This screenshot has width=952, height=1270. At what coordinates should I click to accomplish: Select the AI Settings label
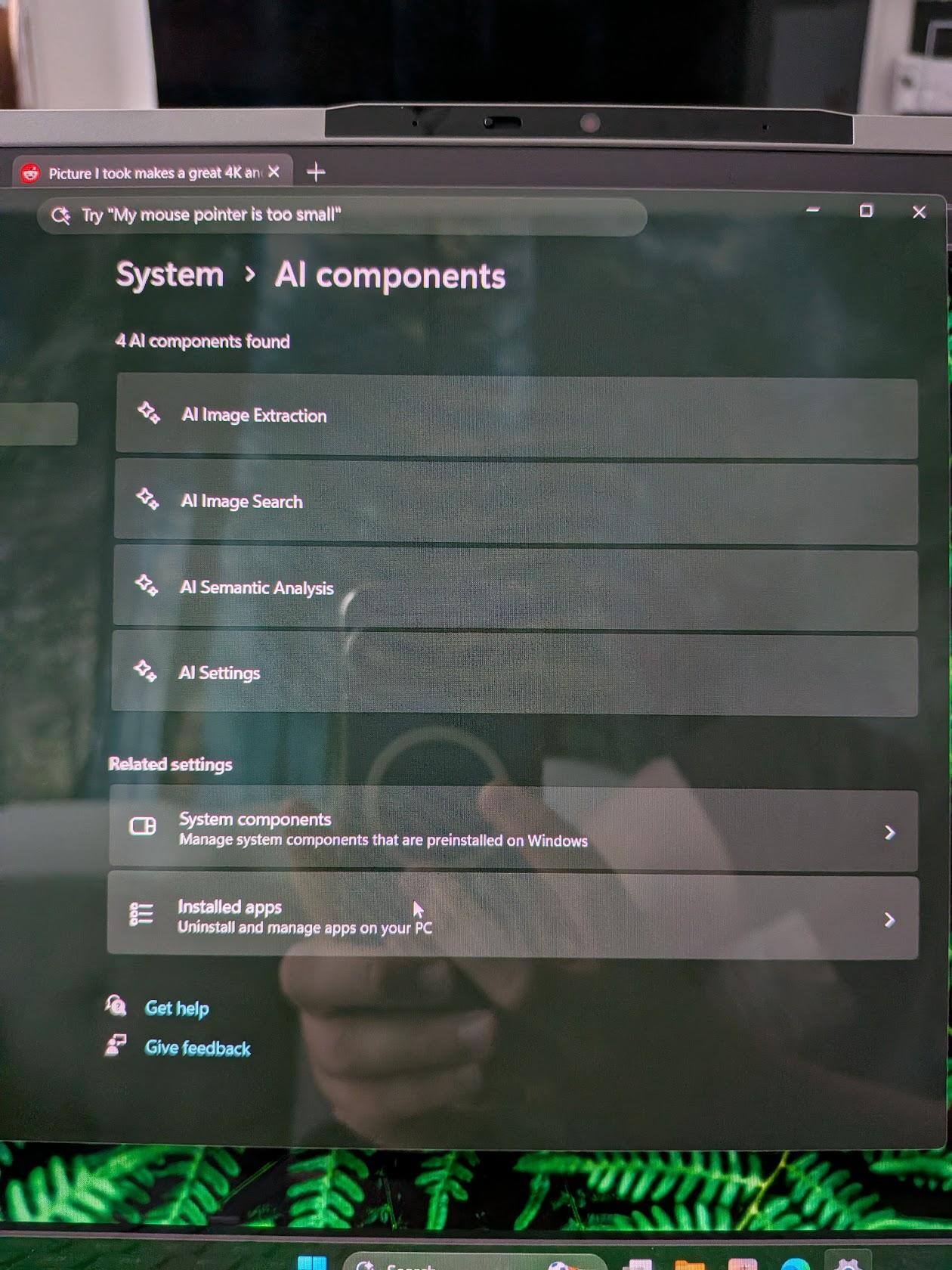(x=219, y=673)
